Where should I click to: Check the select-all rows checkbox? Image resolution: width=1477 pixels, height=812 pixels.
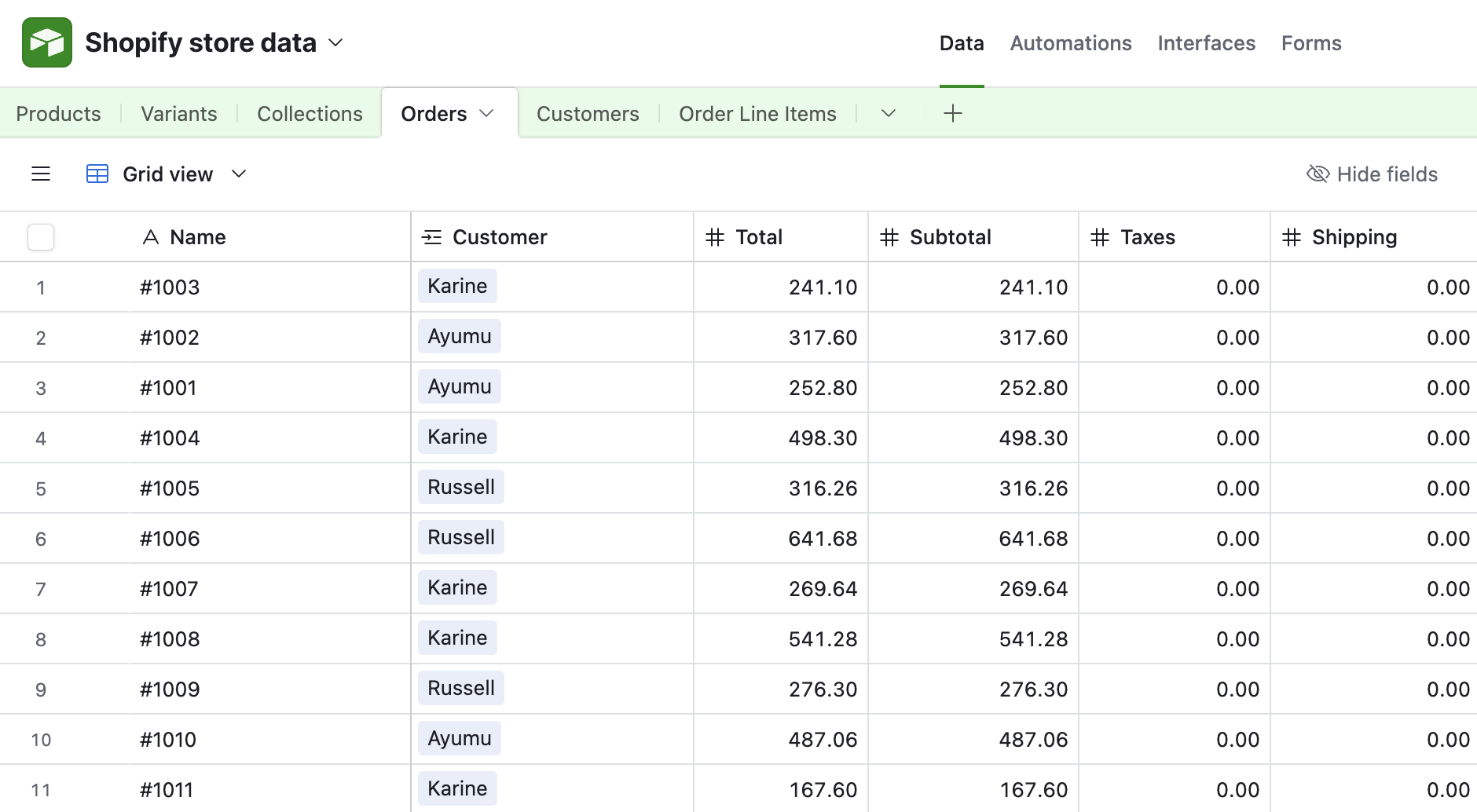click(41, 237)
